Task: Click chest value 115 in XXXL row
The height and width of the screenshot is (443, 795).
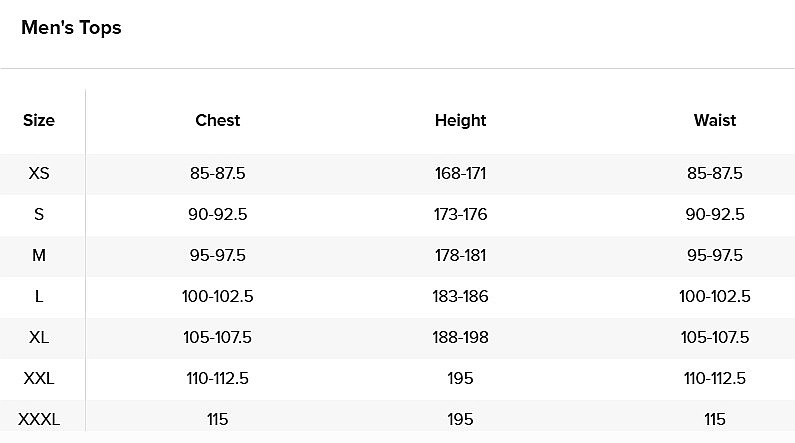Action: (x=218, y=419)
